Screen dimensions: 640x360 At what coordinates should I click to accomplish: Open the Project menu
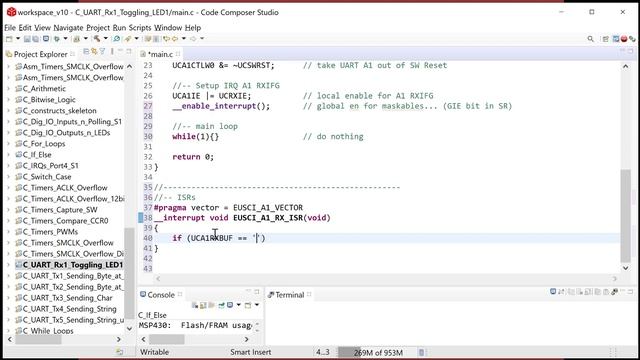[98, 28]
